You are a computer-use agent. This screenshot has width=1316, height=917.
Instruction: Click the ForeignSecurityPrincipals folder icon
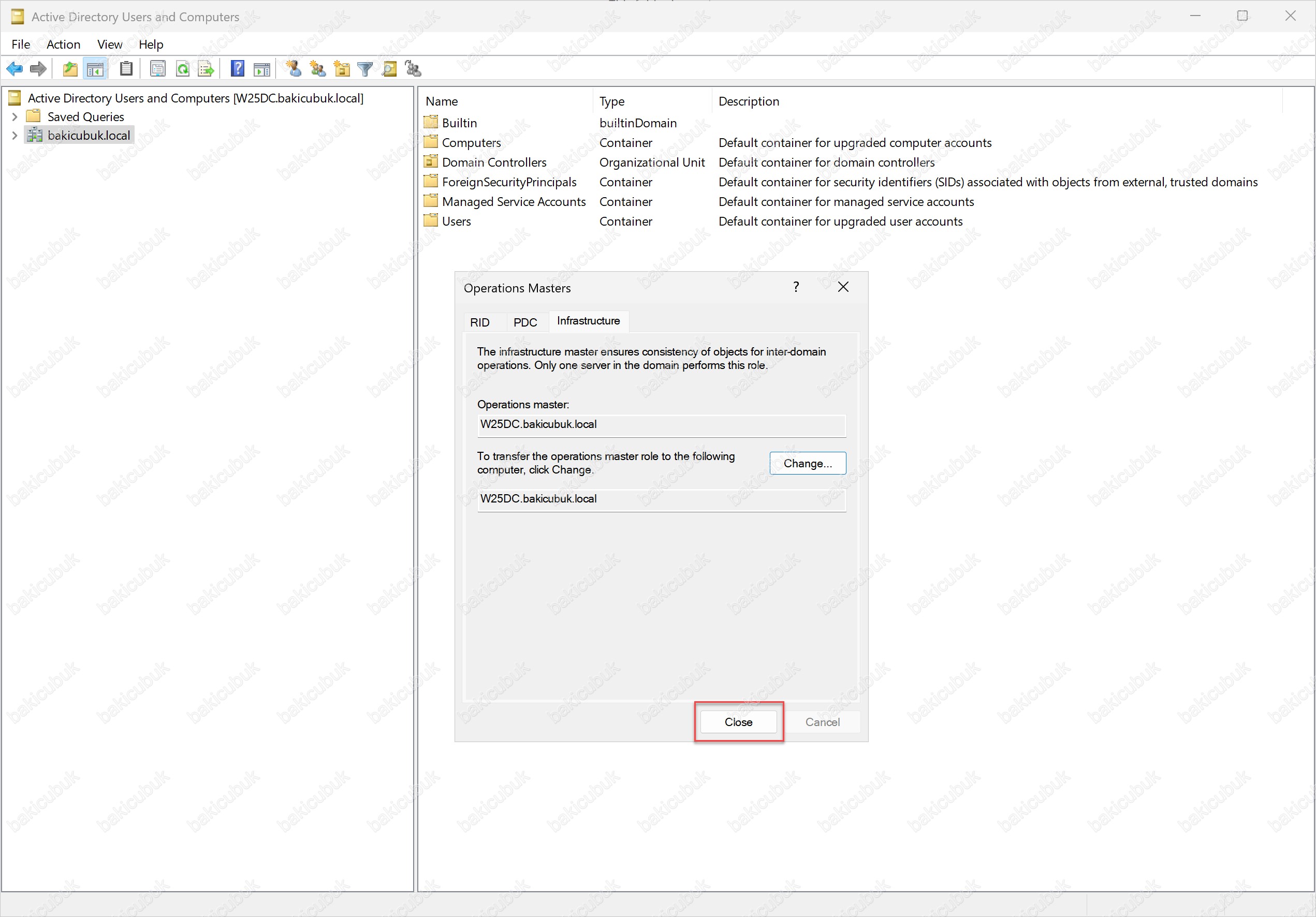431,182
